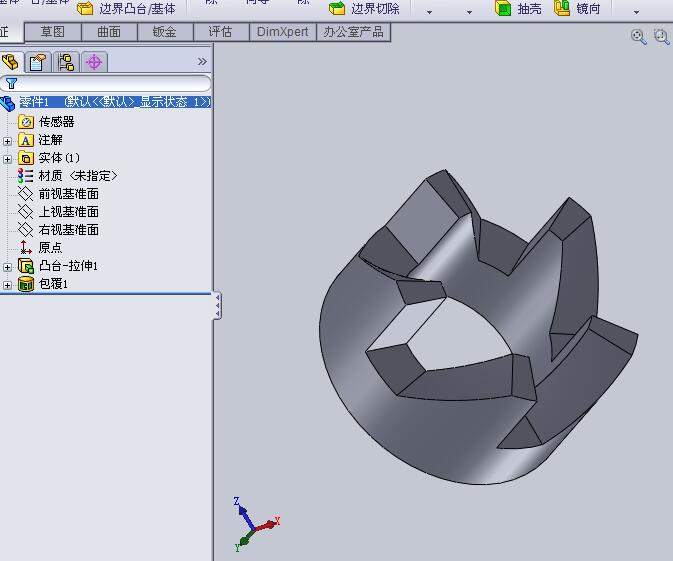Select 零件1 root tree item
673x561 pixels.
click(x=115, y=102)
